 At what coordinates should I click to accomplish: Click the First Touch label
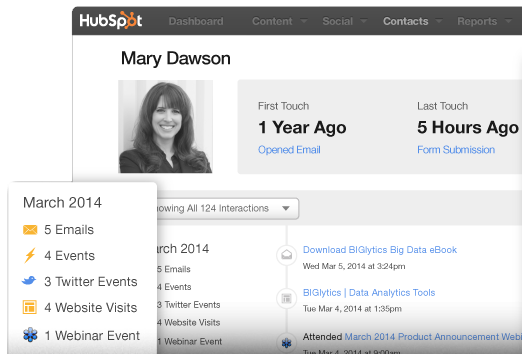pos(284,106)
